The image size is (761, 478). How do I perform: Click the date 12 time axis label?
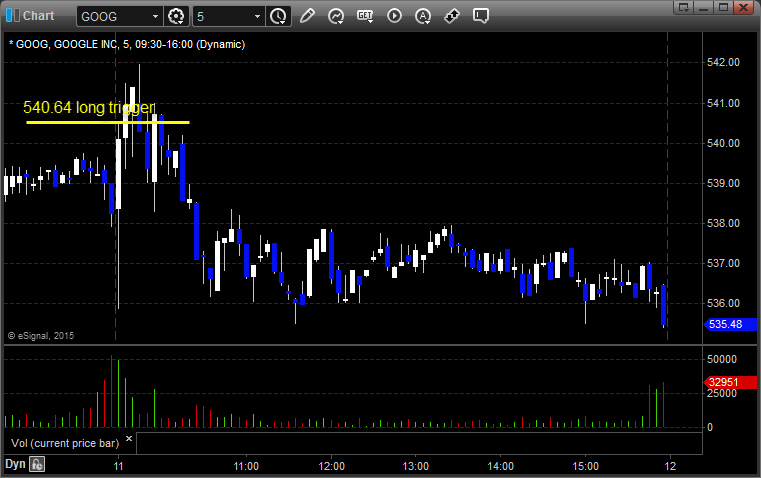point(670,466)
